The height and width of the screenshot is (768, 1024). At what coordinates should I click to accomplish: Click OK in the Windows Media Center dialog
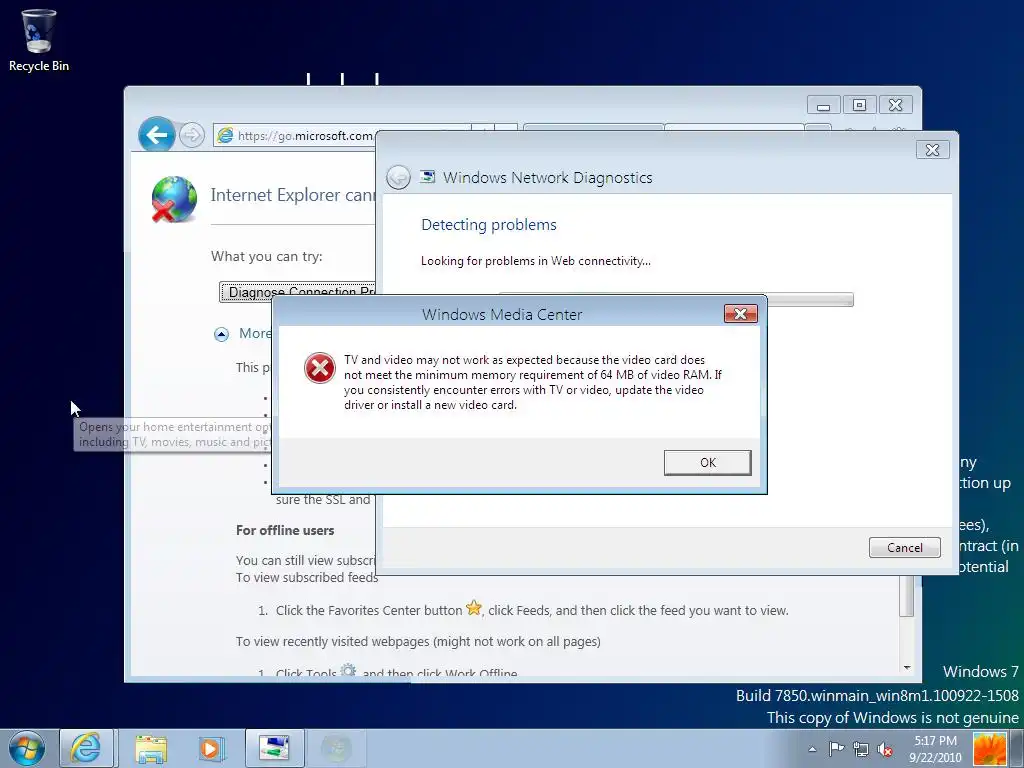coord(707,462)
